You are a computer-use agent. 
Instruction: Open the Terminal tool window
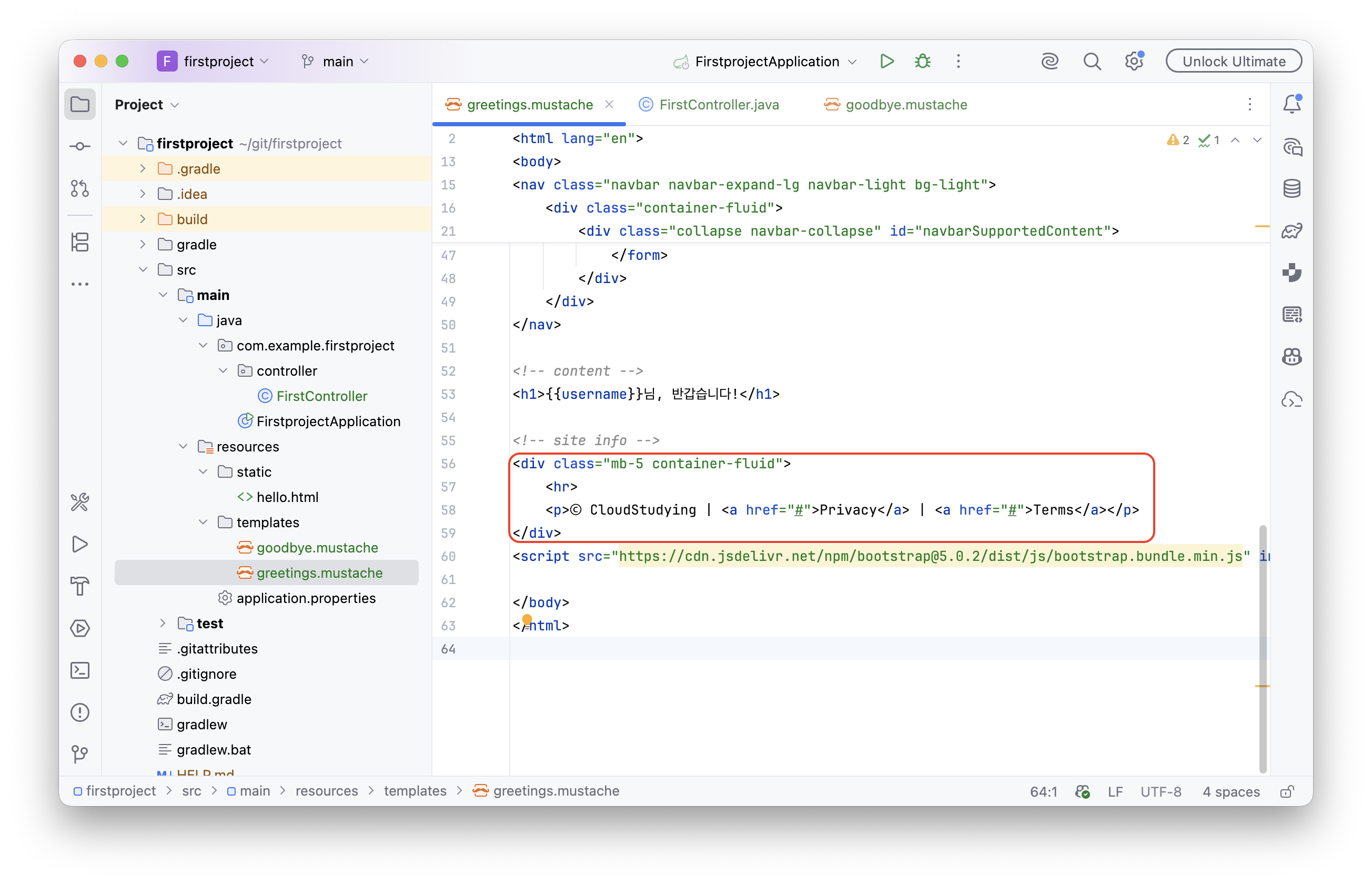tap(80, 670)
